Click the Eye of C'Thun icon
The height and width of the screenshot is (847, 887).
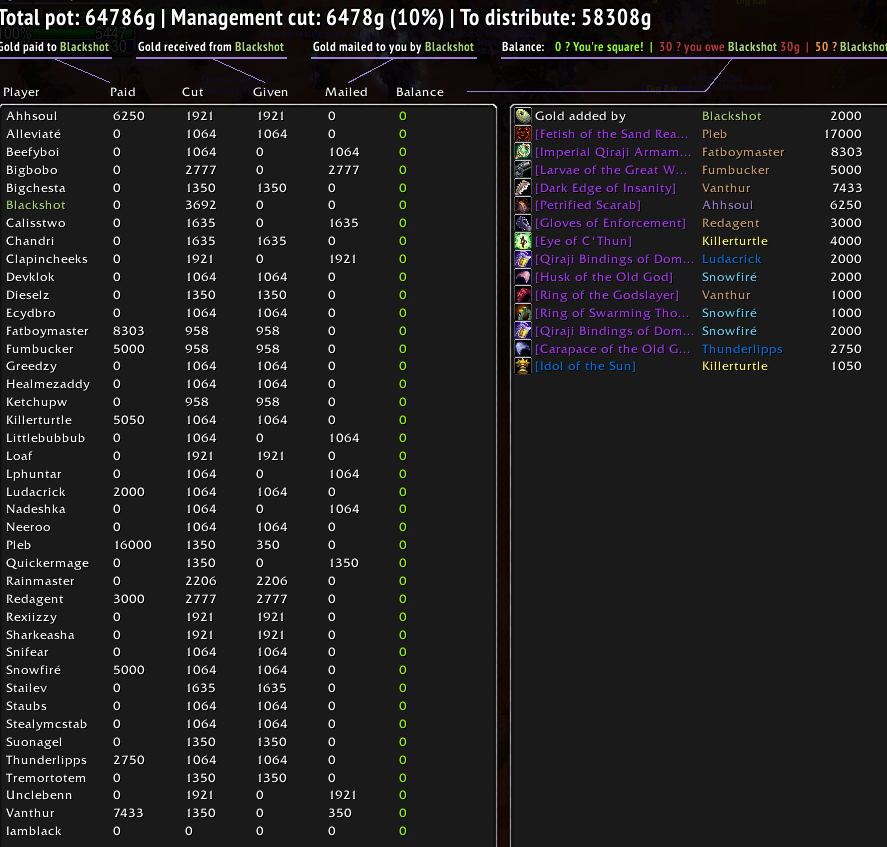click(x=523, y=241)
